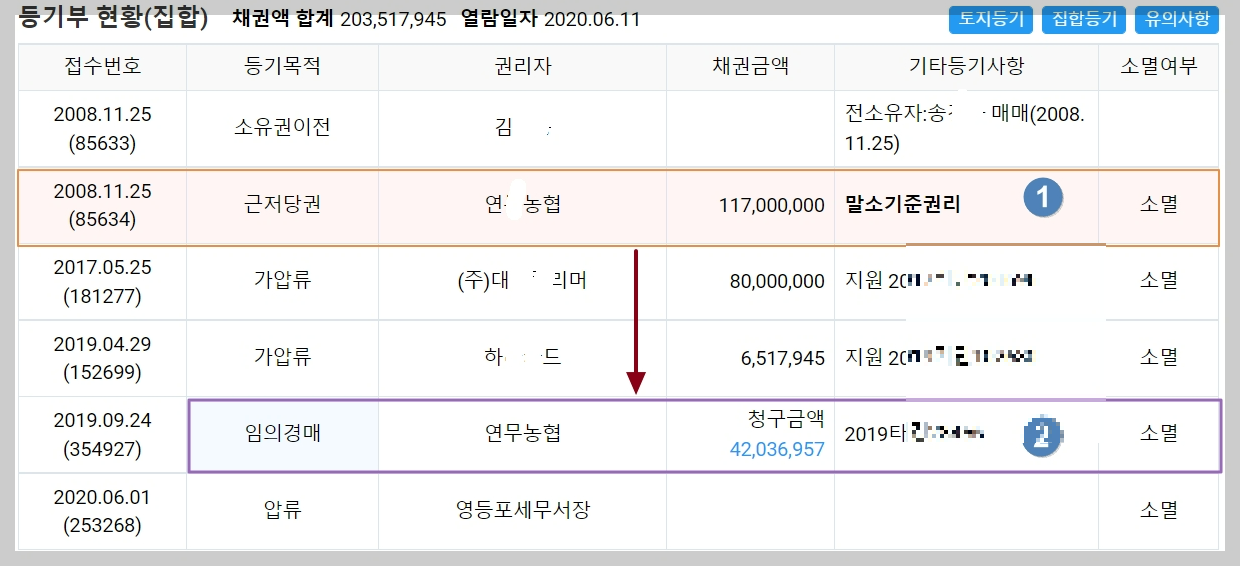Click 연무농협 in the 임의경매 row
Screen dimensions: 1240x566
tap(523, 433)
